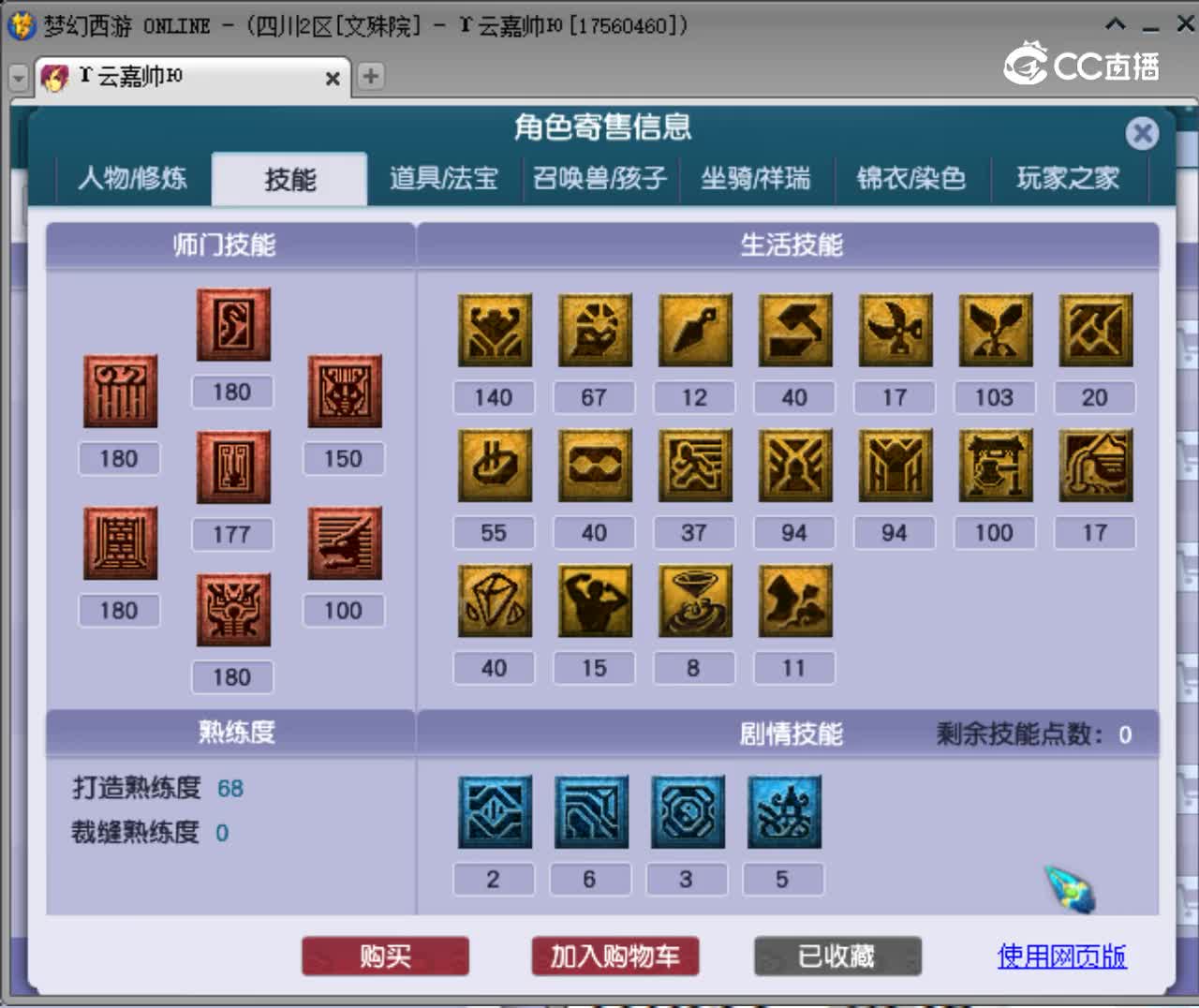
Task: Click the level 94 beside 37 in life skills
Action: pyautogui.click(x=794, y=533)
